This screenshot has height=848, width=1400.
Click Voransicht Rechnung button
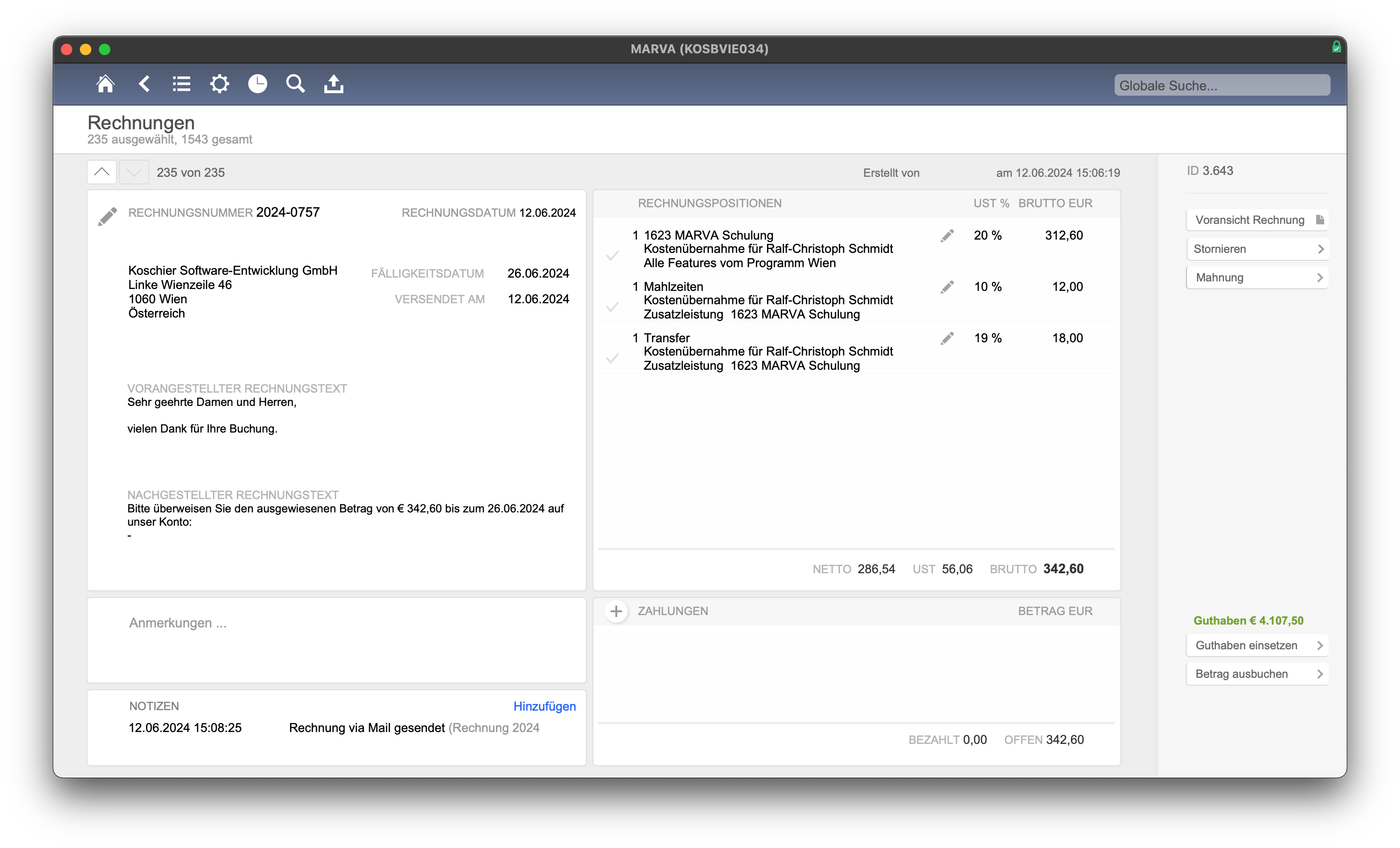point(1257,220)
